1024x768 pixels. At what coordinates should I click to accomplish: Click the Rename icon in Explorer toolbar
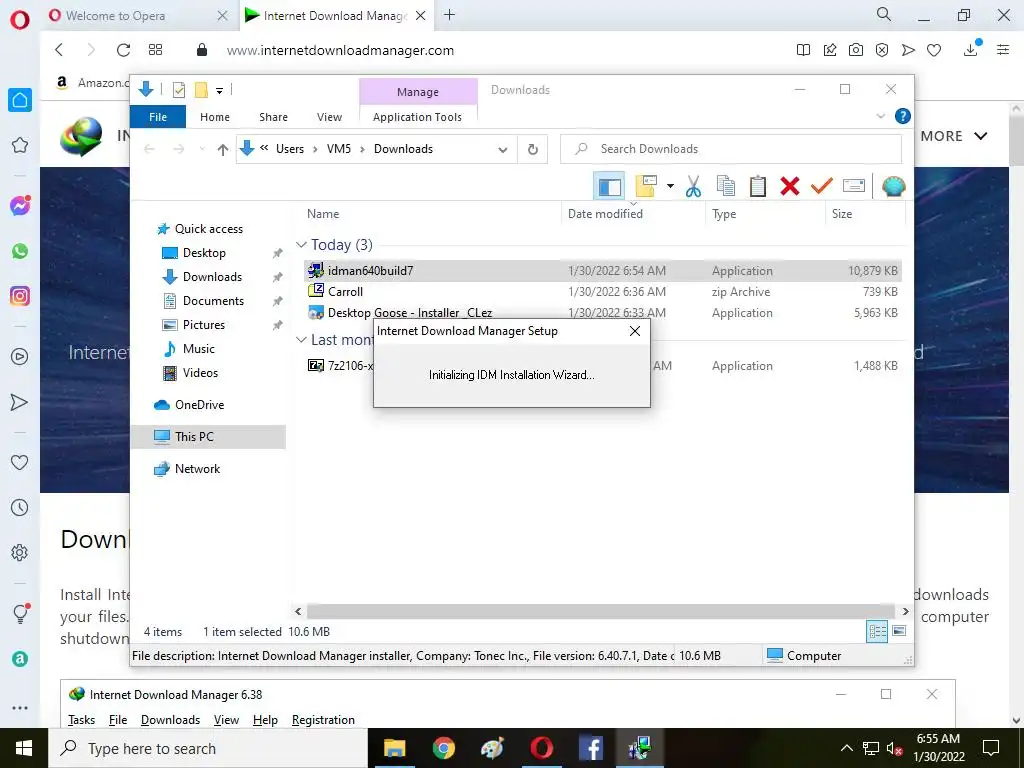(854, 187)
